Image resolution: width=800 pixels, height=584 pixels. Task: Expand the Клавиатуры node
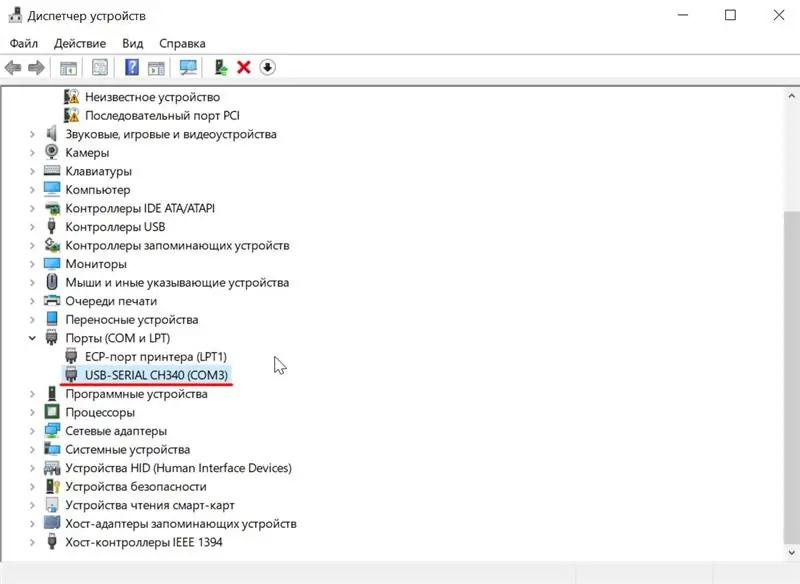tap(32, 171)
